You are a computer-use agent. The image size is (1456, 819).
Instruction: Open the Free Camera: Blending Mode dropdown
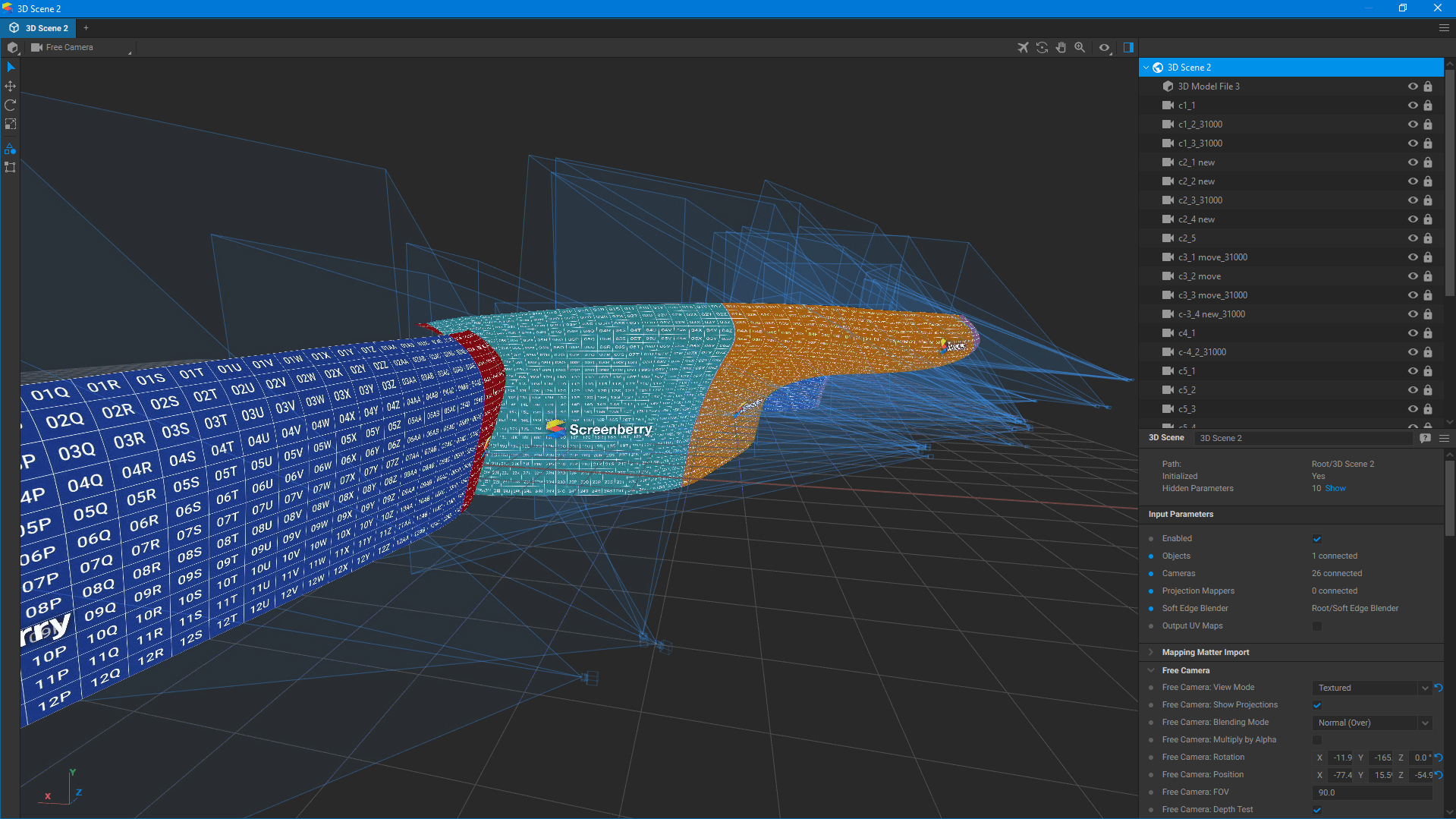[1425, 723]
